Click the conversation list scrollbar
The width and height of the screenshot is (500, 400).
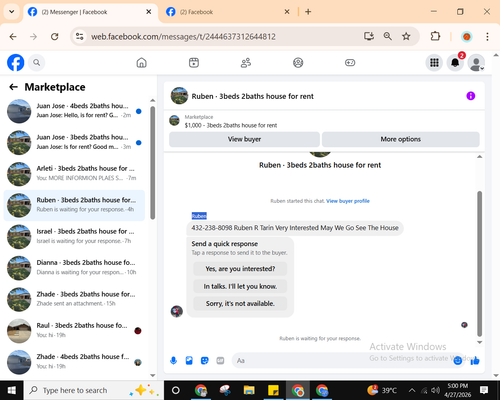[x=152, y=163]
